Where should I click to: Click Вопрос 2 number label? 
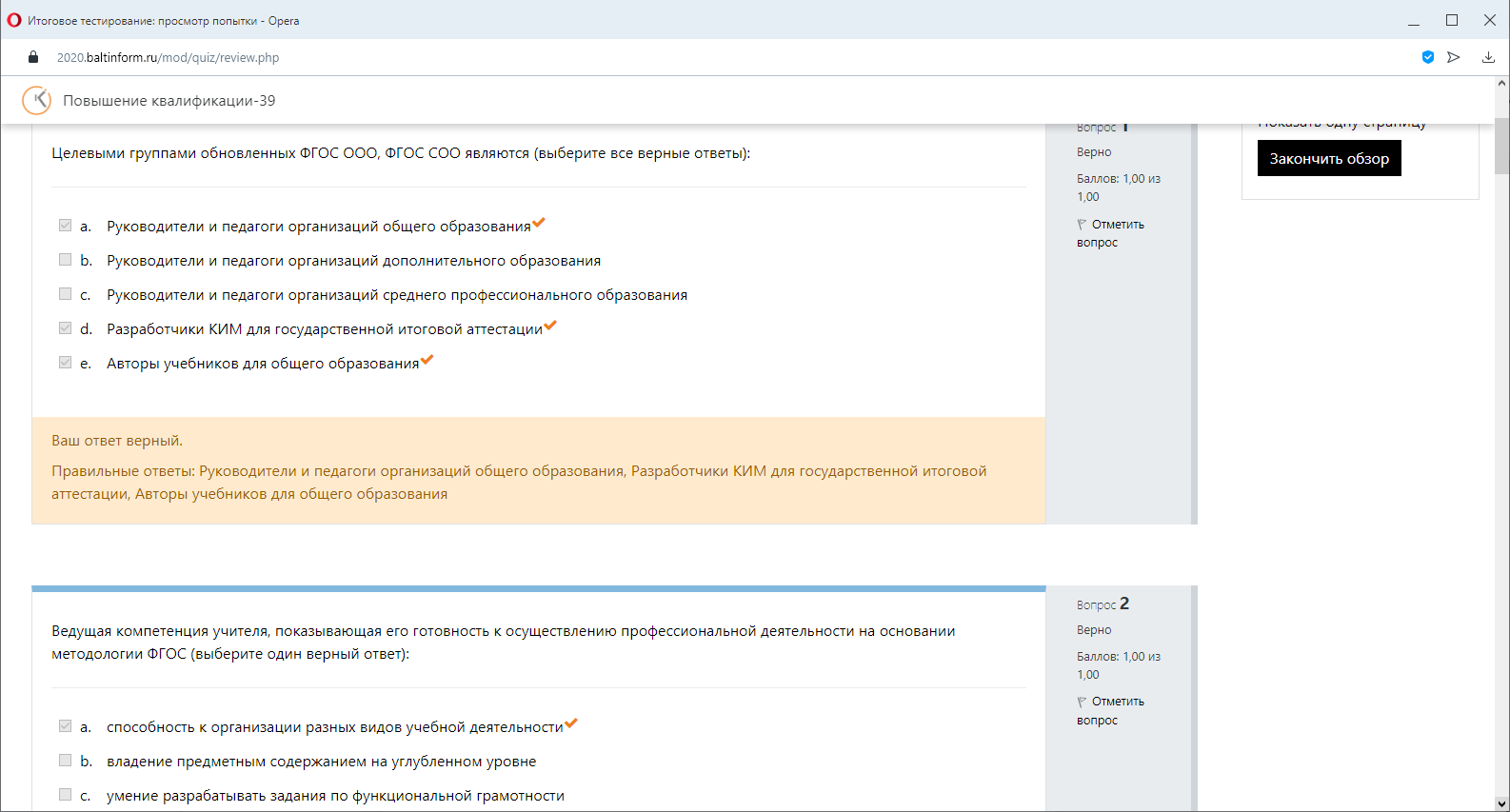tap(1103, 604)
